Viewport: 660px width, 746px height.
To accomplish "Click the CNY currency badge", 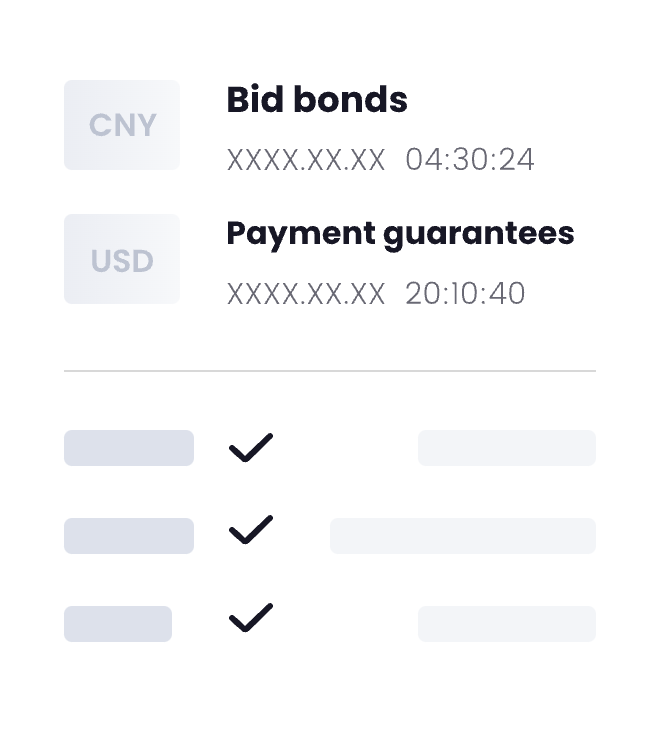I will click(x=122, y=125).
